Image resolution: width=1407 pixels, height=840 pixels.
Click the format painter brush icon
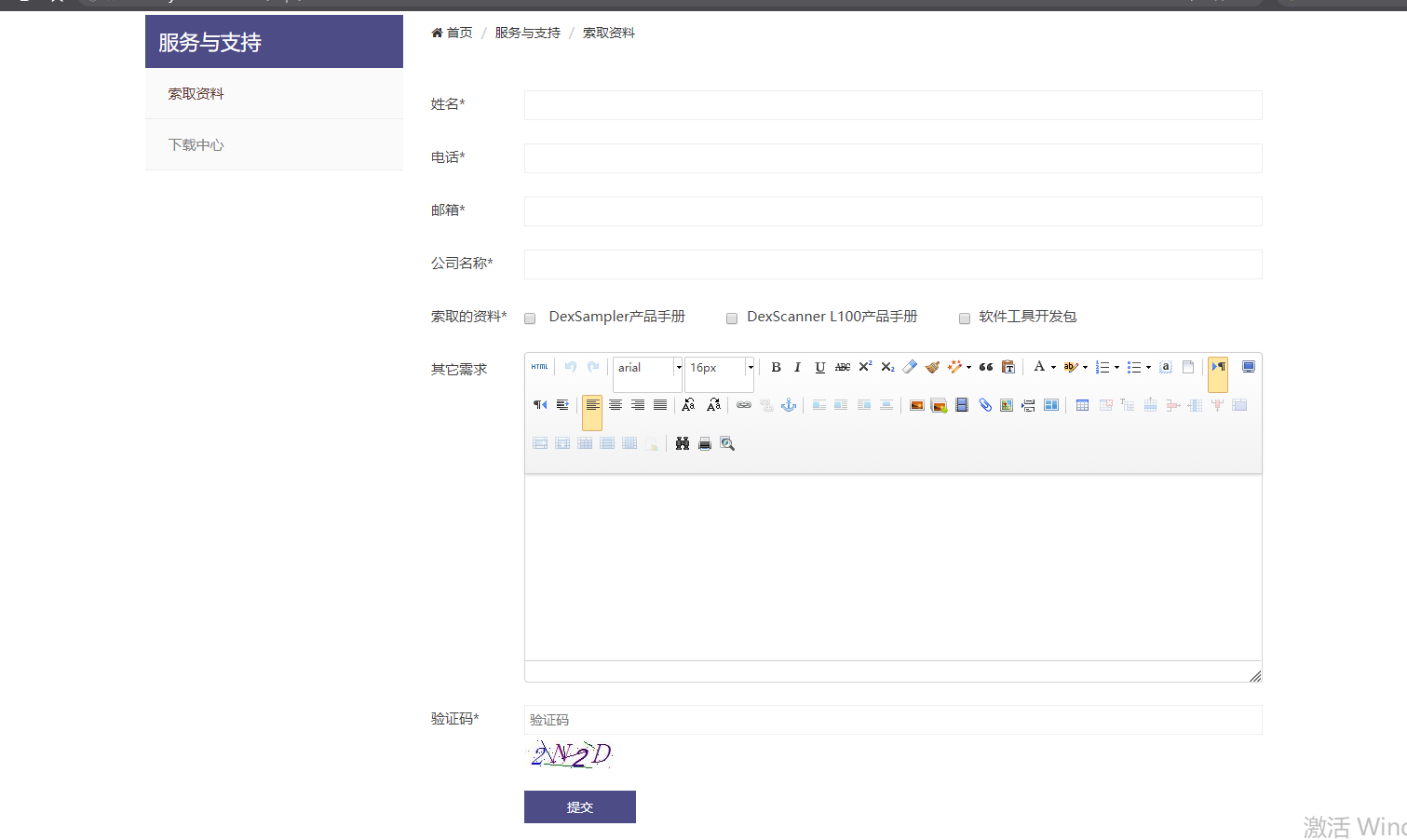click(932, 367)
